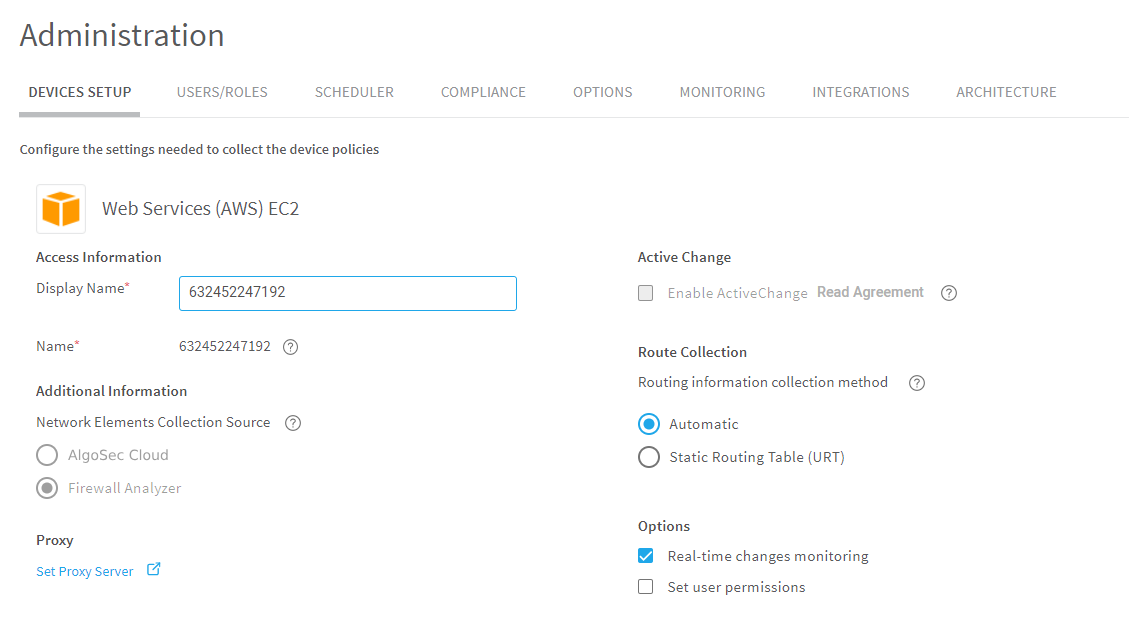The image size is (1129, 632).
Task: Select AlgoSec Cloud collection source
Action: pyautogui.click(x=47, y=455)
